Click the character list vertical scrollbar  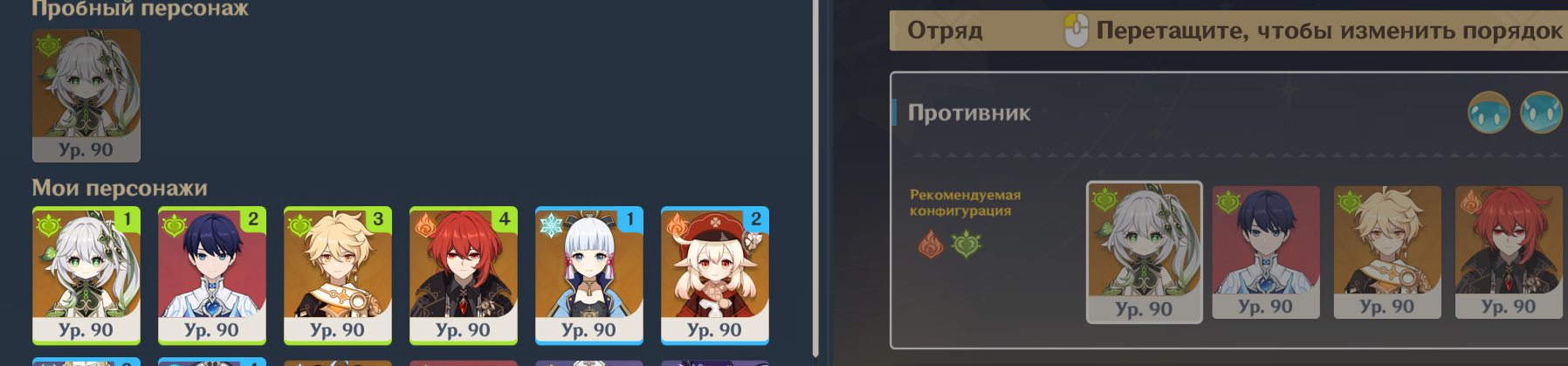click(815, 179)
